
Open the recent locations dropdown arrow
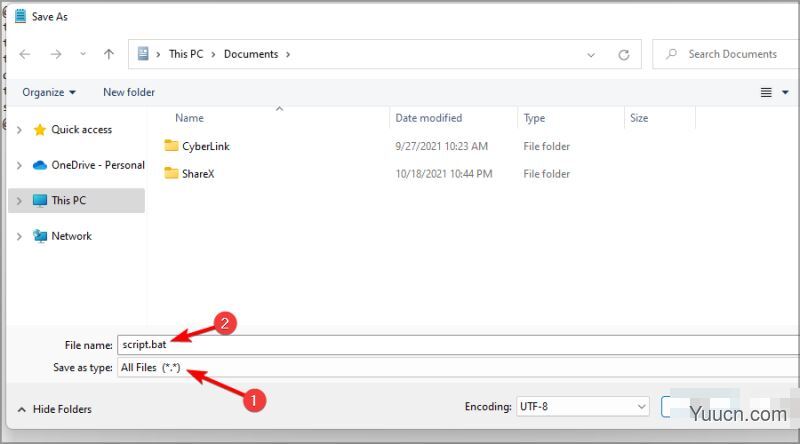[x=83, y=54]
